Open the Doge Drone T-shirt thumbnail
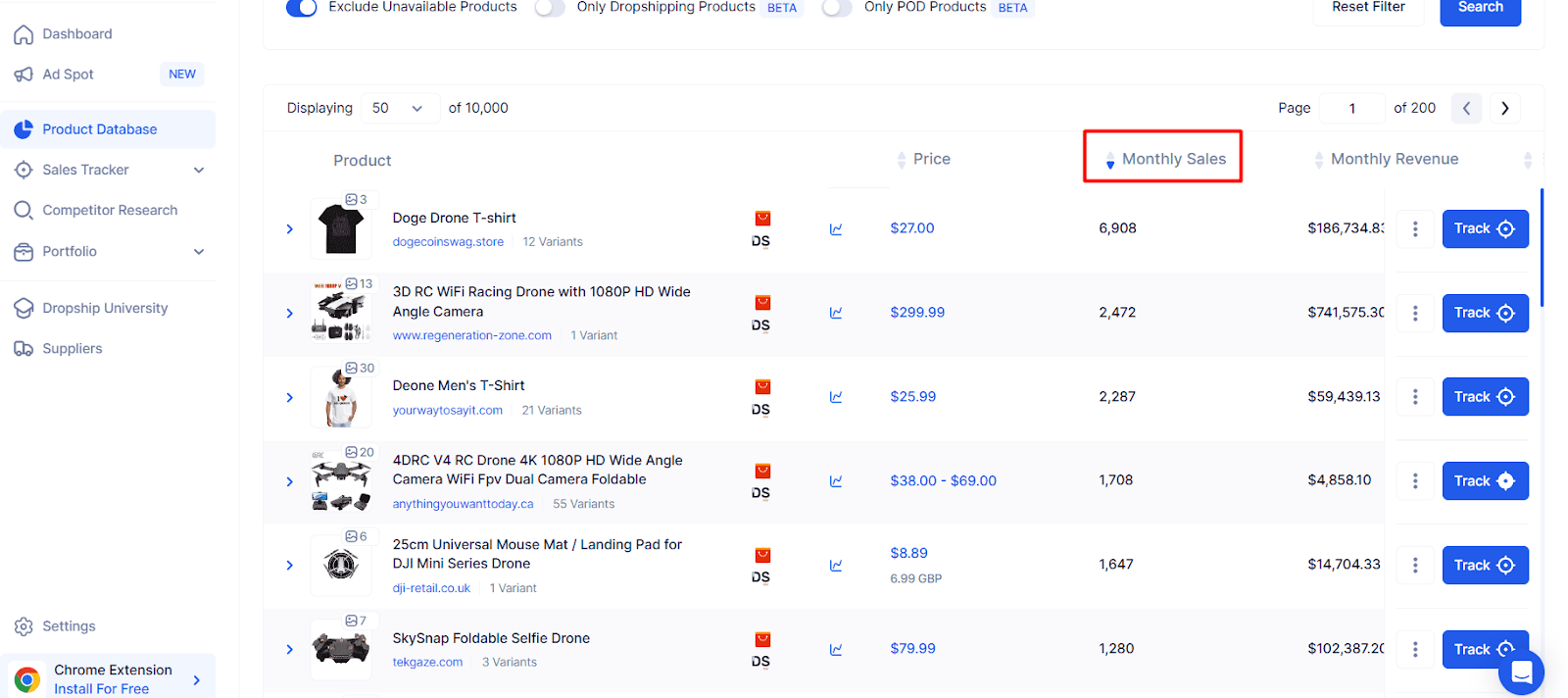This screenshot has width=1568, height=698. point(341,228)
